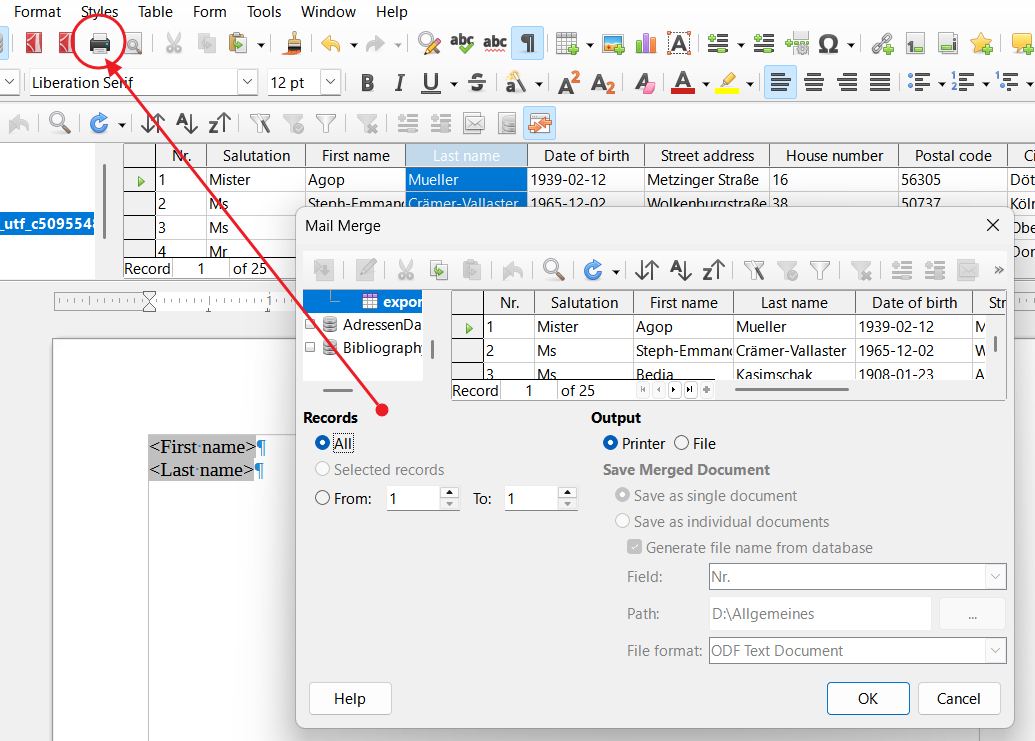Click Sort Ascending in data source toolbar
This screenshot has width=1035, height=741.
(186, 123)
